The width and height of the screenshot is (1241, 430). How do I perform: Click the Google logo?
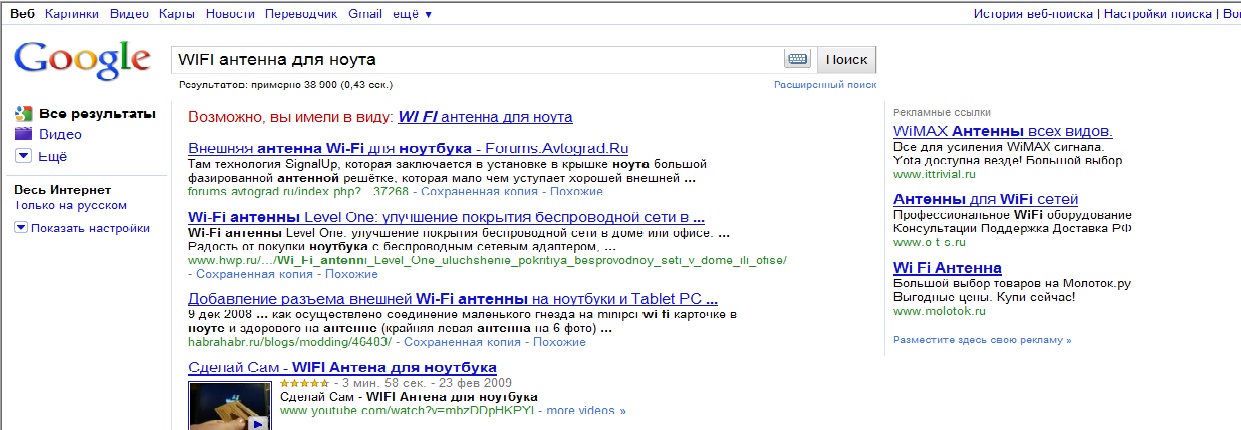pos(81,62)
